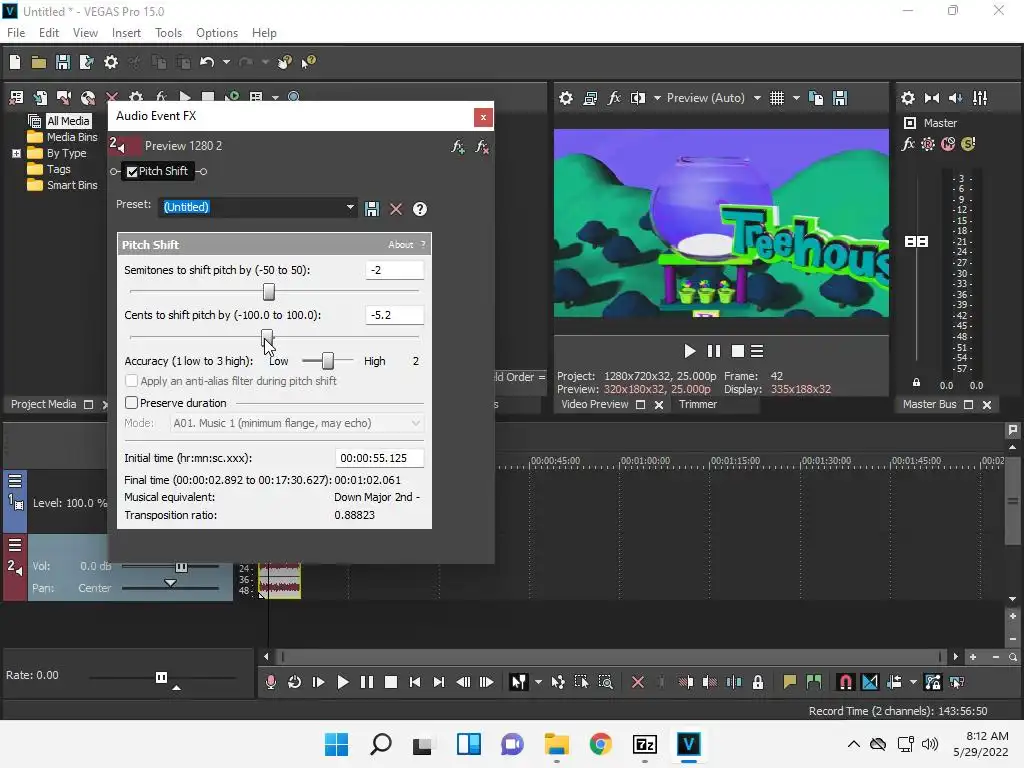
Task: Go to start of timeline
Action: click(415, 682)
